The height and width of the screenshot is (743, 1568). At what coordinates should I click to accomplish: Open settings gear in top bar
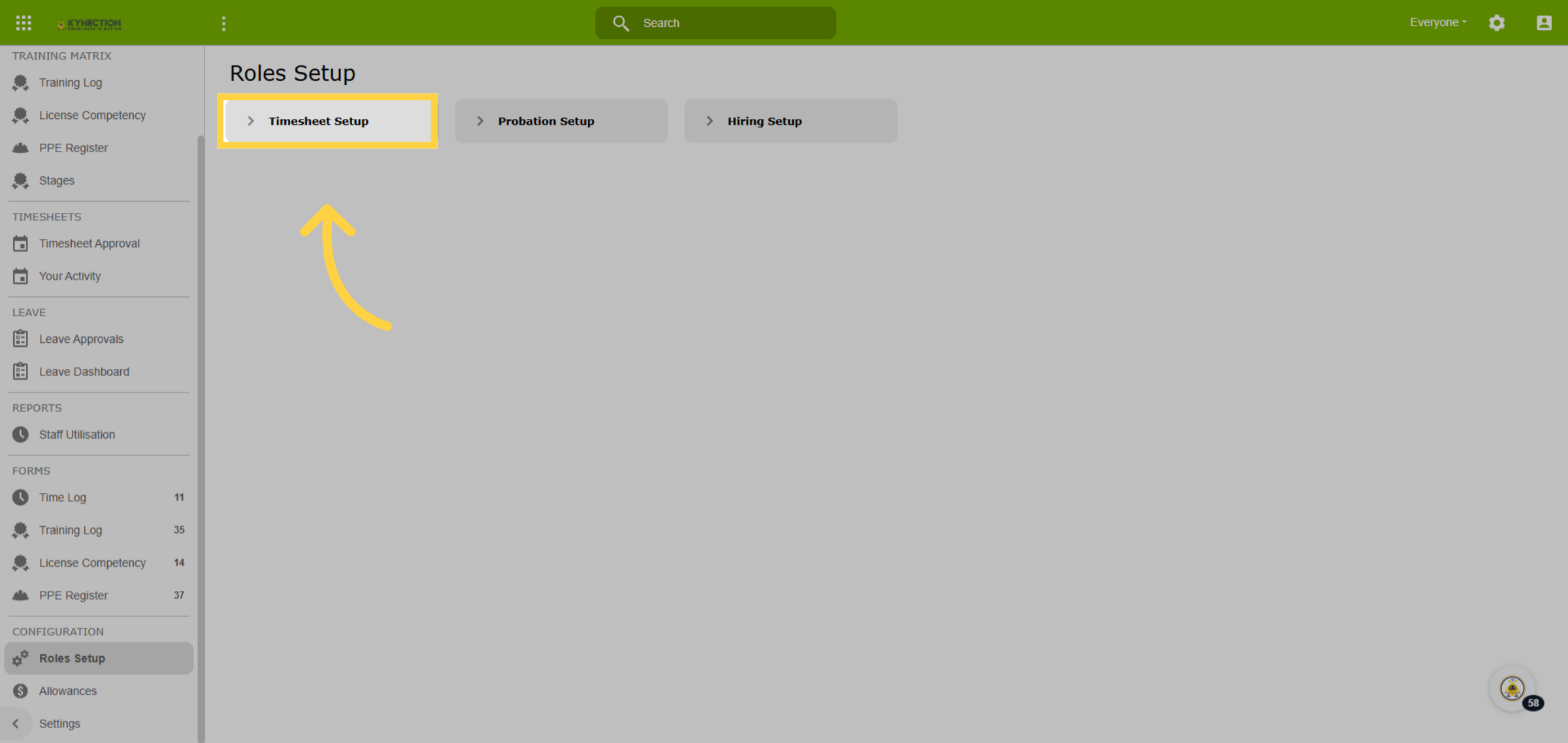click(x=1497, y=23)
